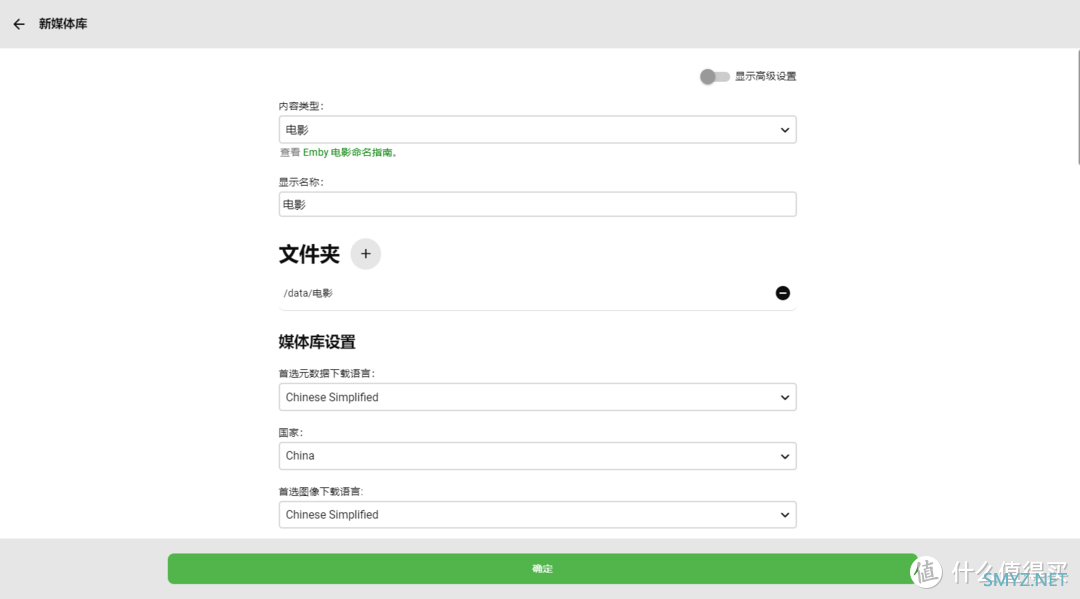Select the /data/电影 folder path entry
Screen dimensions: 1080x599
[x=308, y=293]
